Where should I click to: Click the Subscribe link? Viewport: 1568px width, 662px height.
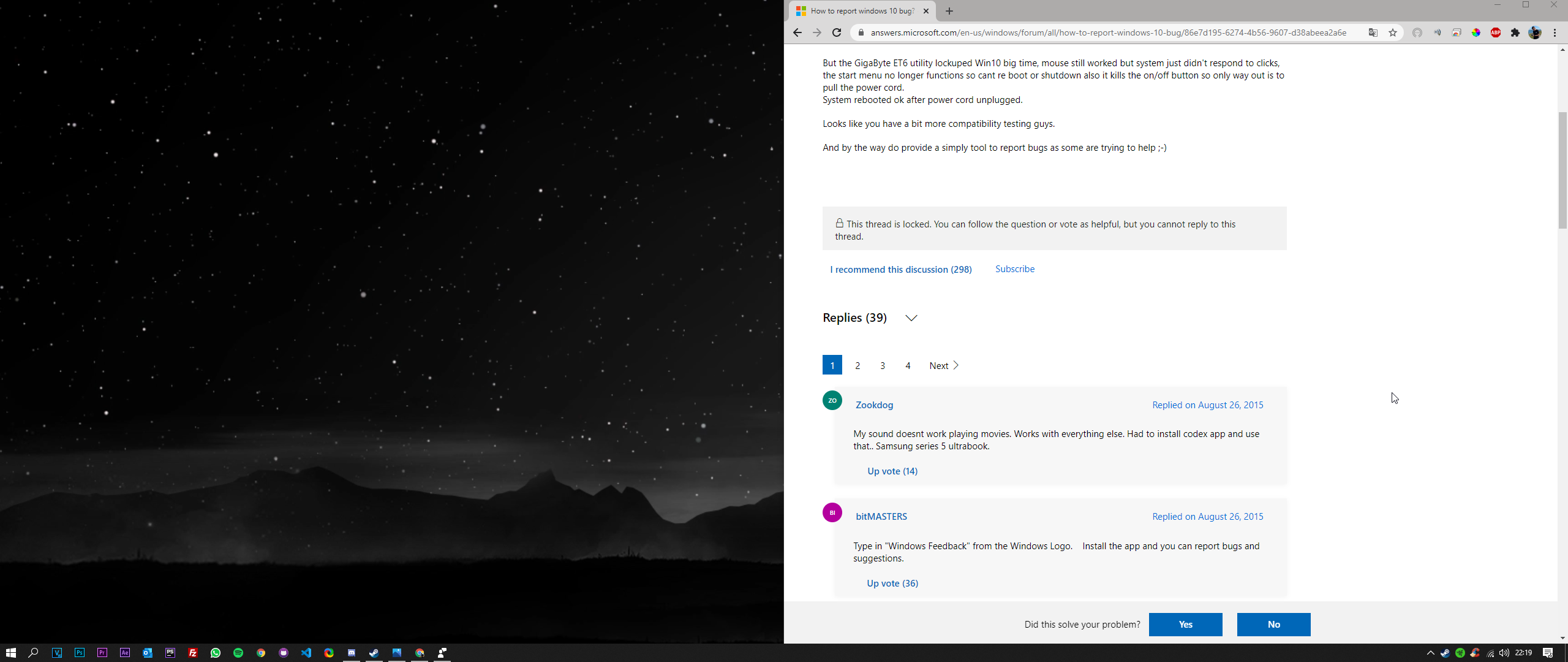1014,268
